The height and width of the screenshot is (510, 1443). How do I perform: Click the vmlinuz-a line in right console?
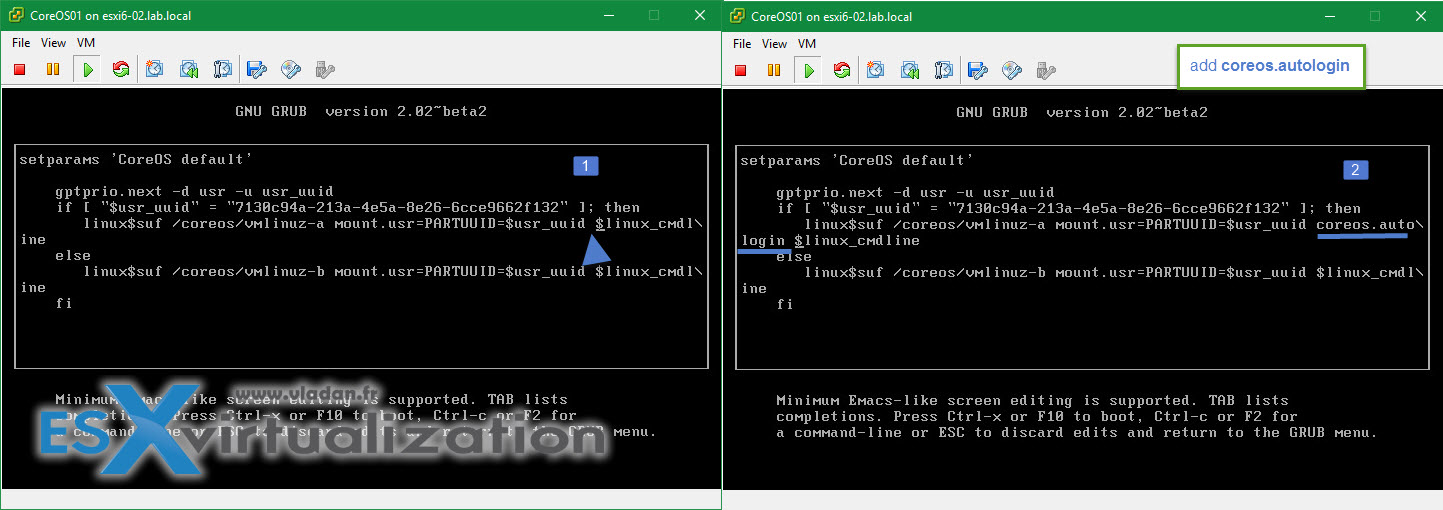coord(1114,223)
